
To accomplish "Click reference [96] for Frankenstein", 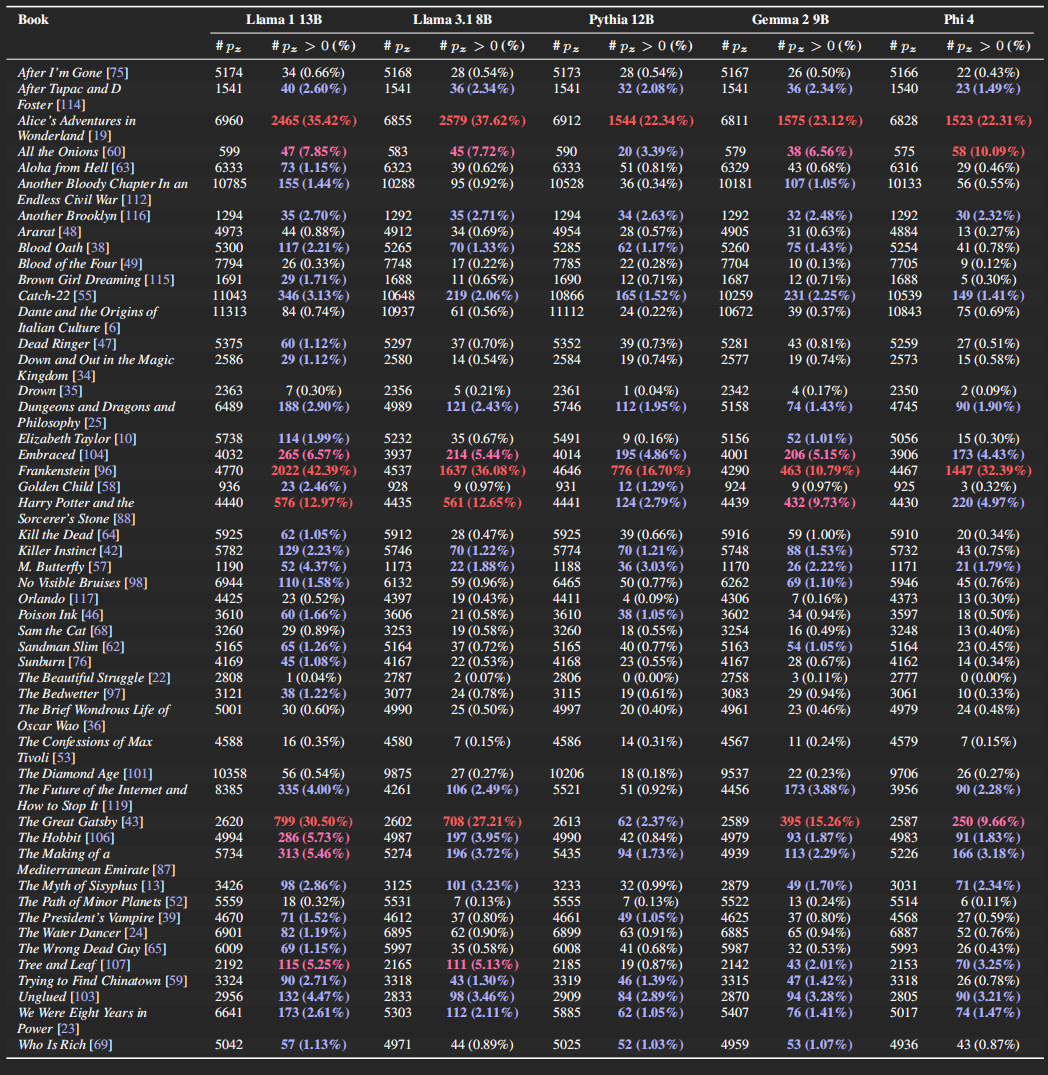I will coord(105,471).
